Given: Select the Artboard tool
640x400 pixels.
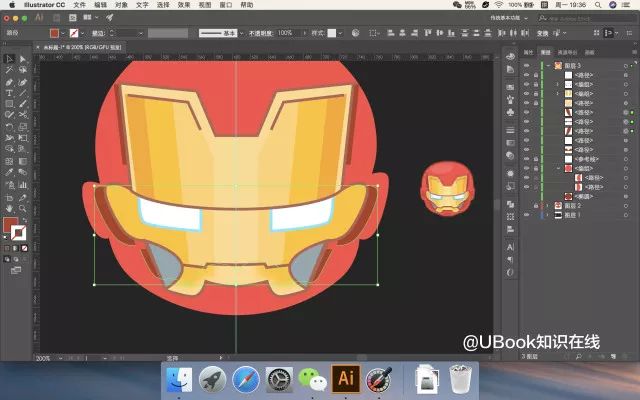Looking at the screenshot, I should coord(9,198).
